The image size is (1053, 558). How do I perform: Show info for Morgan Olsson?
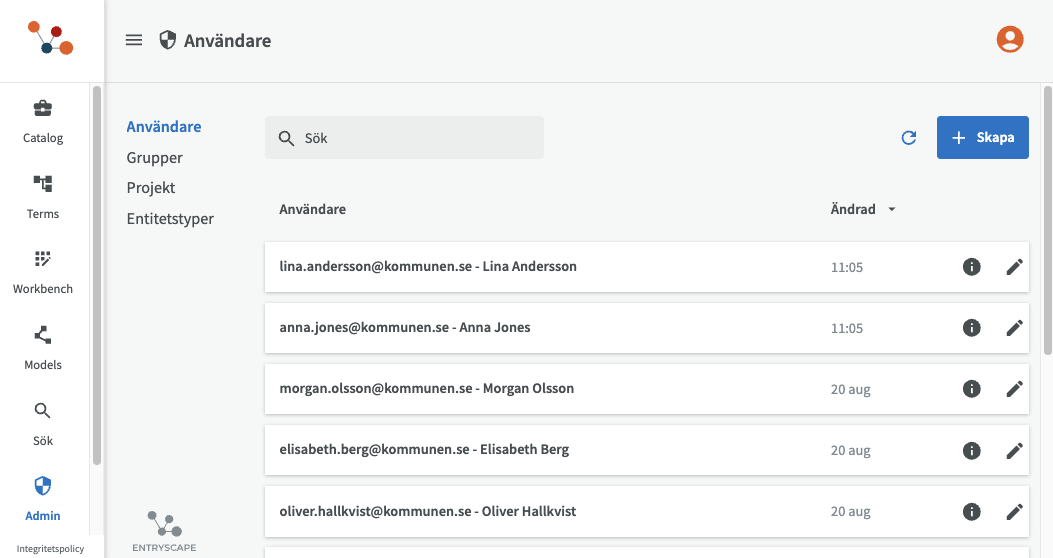click(971, 389)
